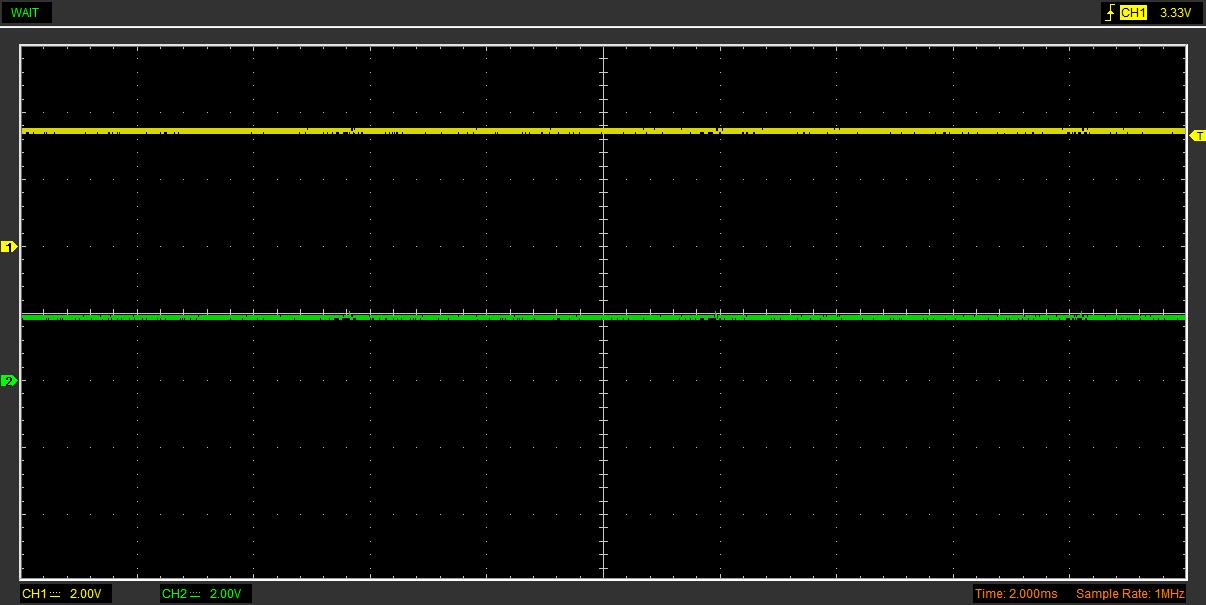1206x605 pixels.
Task: Click the CH1 2.00V vertical scale value
Action: (x=85, y=594)
